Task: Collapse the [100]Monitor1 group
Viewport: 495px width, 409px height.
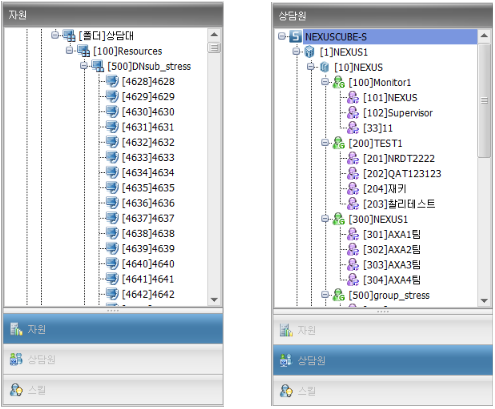Action: (x=325, y=82)
